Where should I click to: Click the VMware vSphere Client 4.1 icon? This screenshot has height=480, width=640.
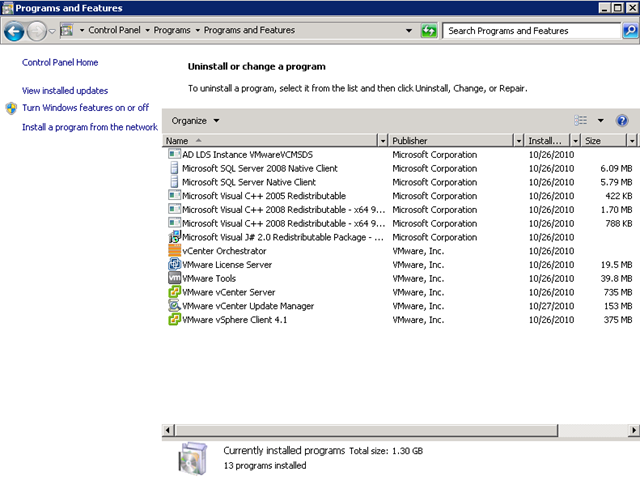(x=174, y=320)
